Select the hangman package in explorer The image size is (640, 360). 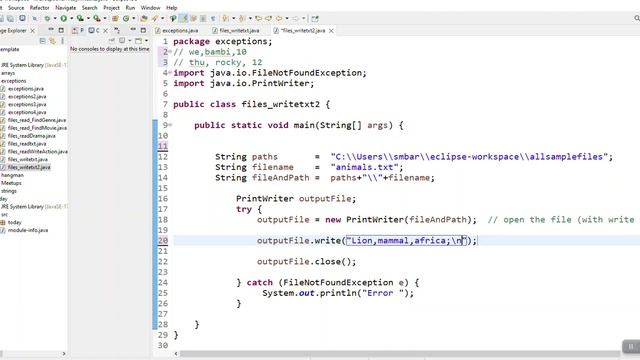[x=12, y=175]
